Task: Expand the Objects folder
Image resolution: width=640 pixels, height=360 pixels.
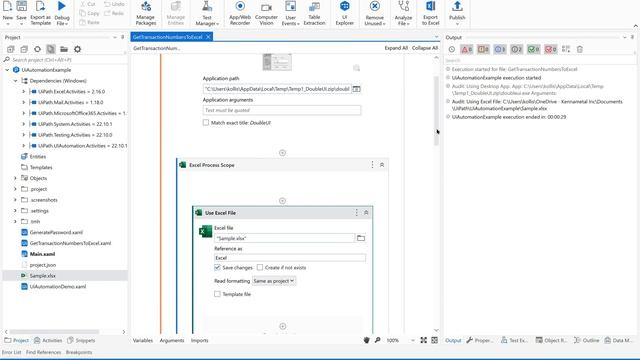Action: [16, 178]
